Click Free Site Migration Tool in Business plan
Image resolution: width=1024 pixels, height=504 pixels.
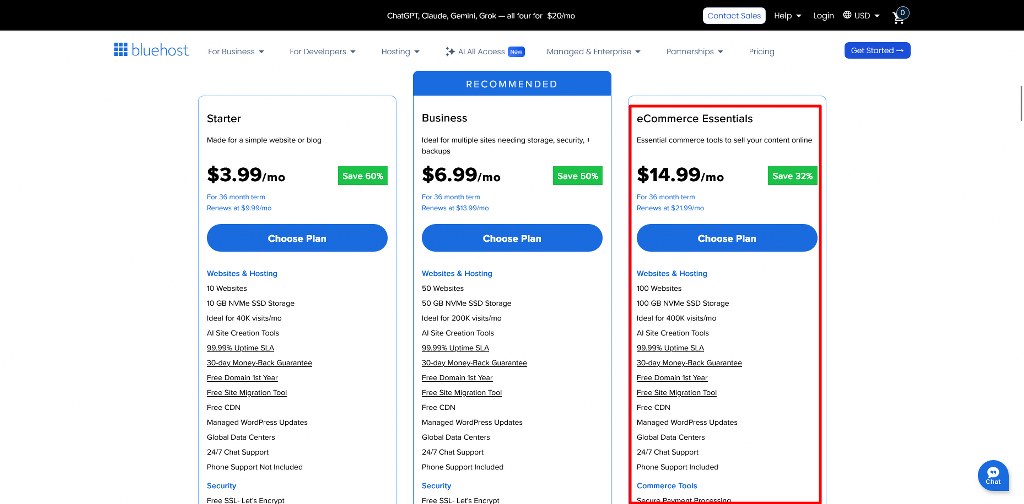pos(462,393)
